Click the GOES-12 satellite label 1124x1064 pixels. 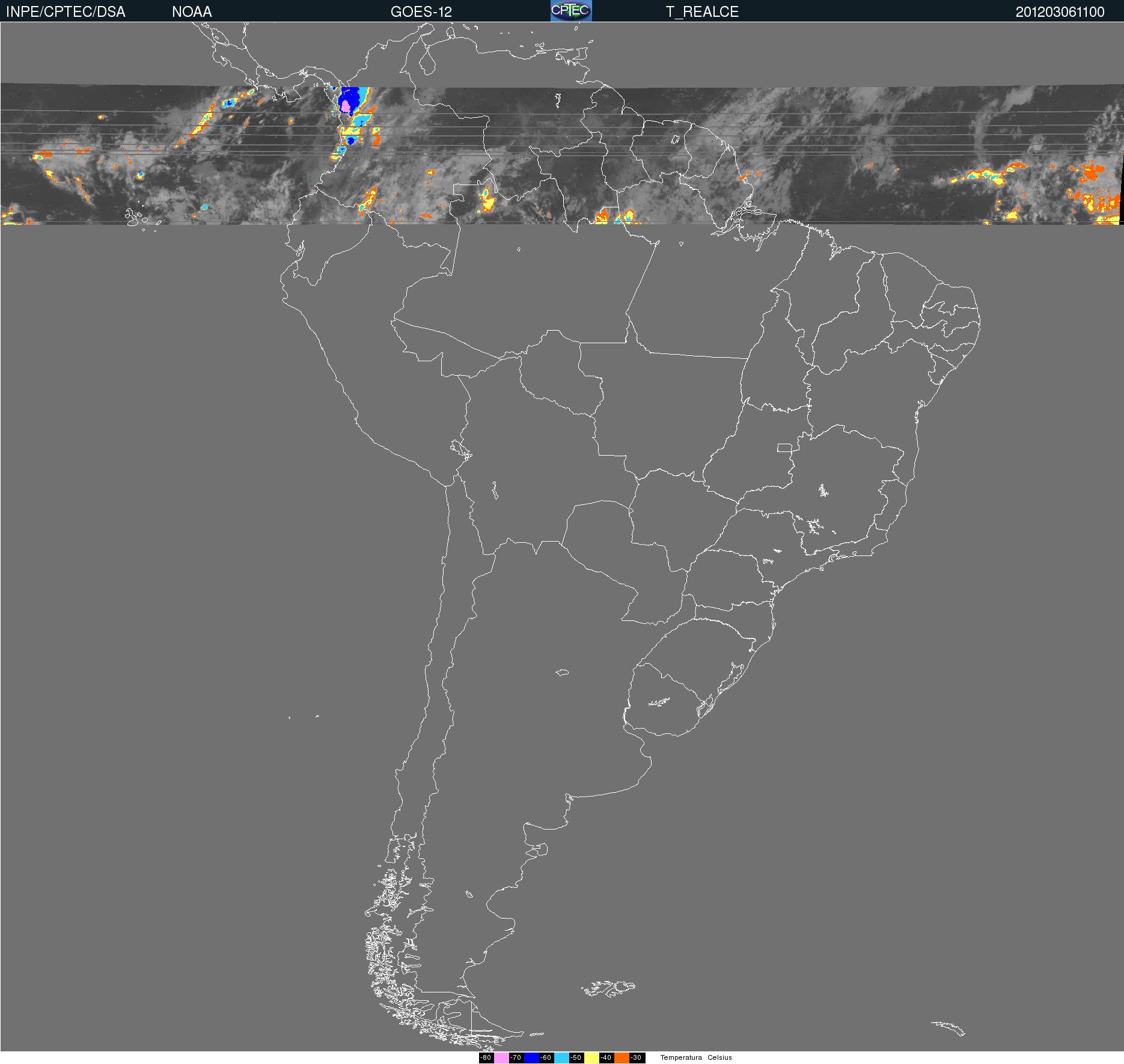pyautogui.click(x=421, y=12)
